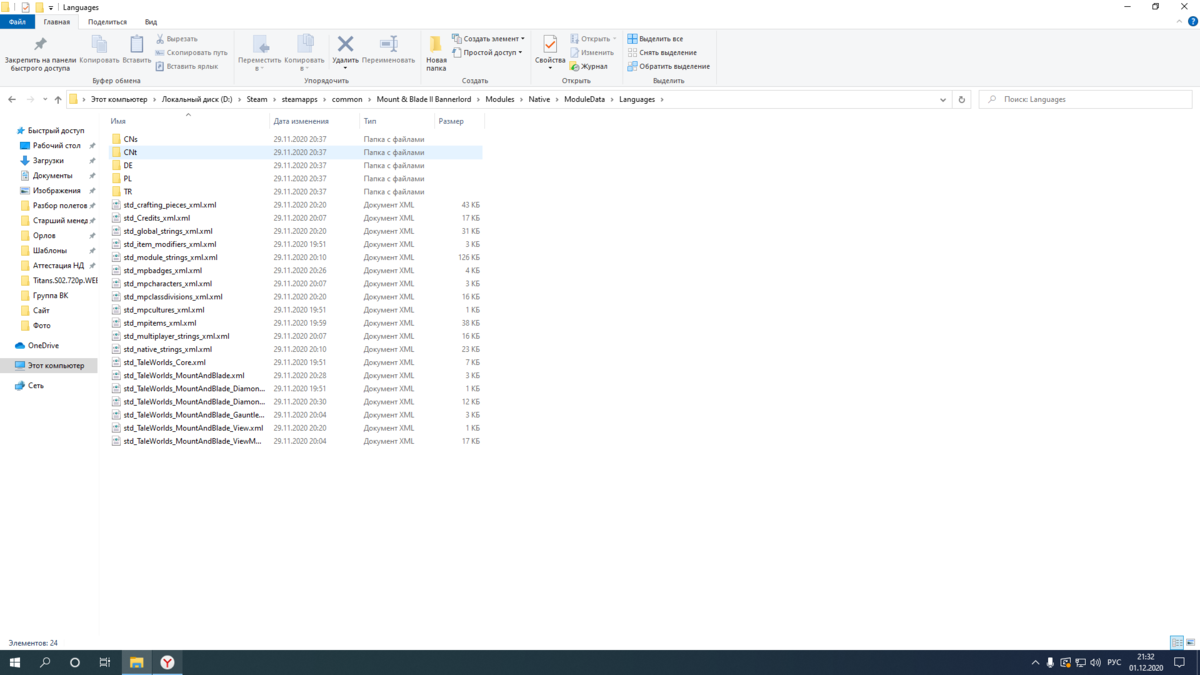Open the volume speaker tray icon
This screenshot has height=675, width=1200.
(1096, 662)
